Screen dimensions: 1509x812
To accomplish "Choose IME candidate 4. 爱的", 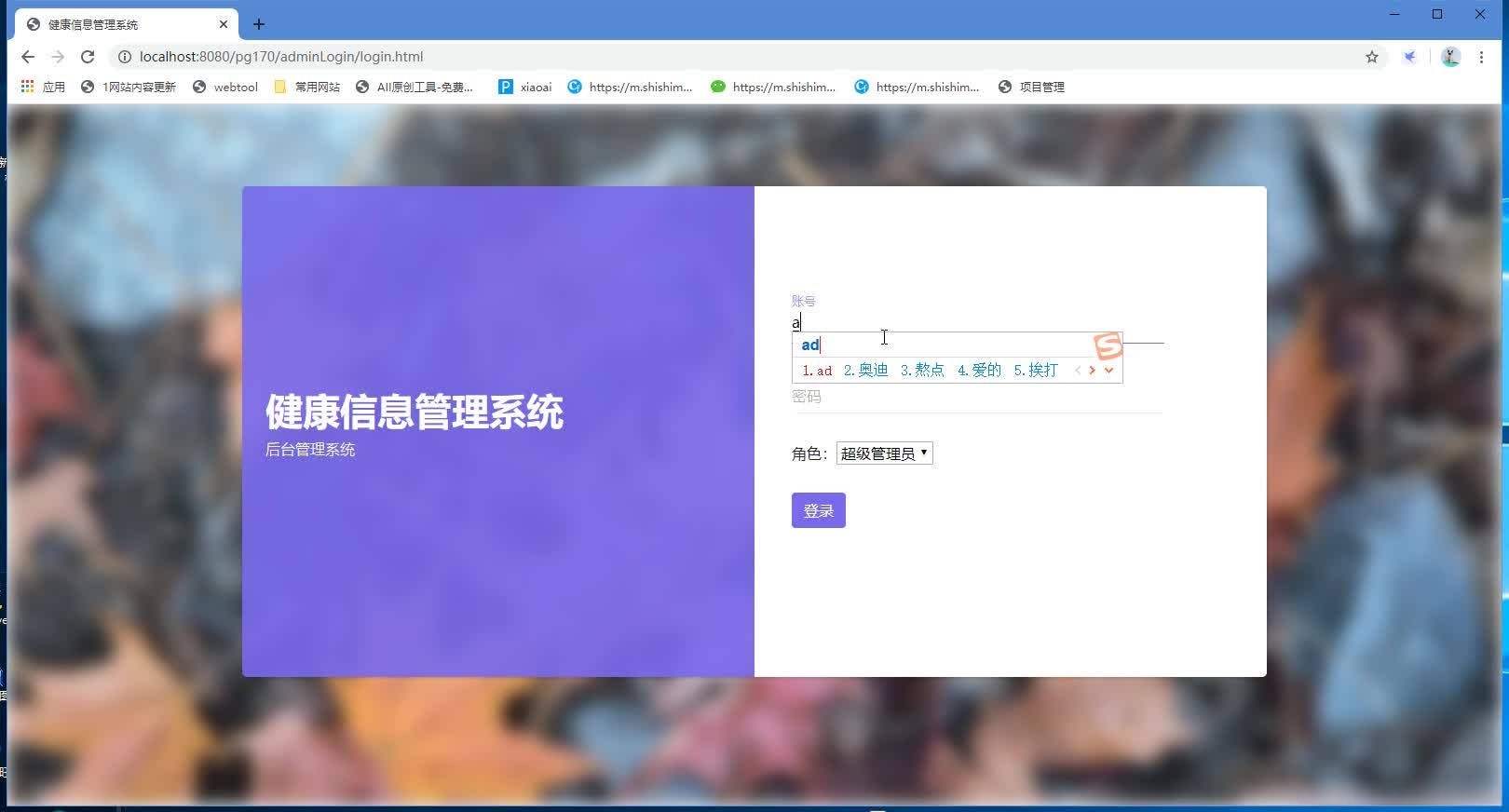I will point(979,371).
